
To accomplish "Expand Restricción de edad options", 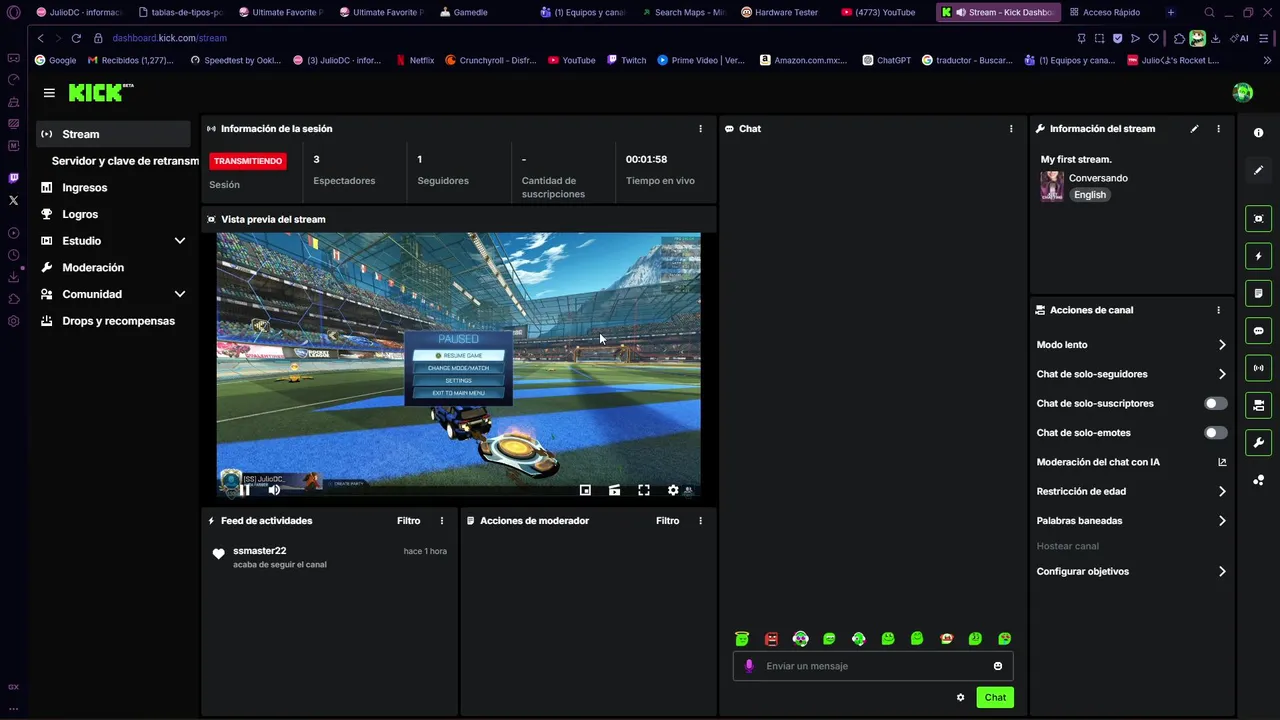I will (x=1131, y=492).
